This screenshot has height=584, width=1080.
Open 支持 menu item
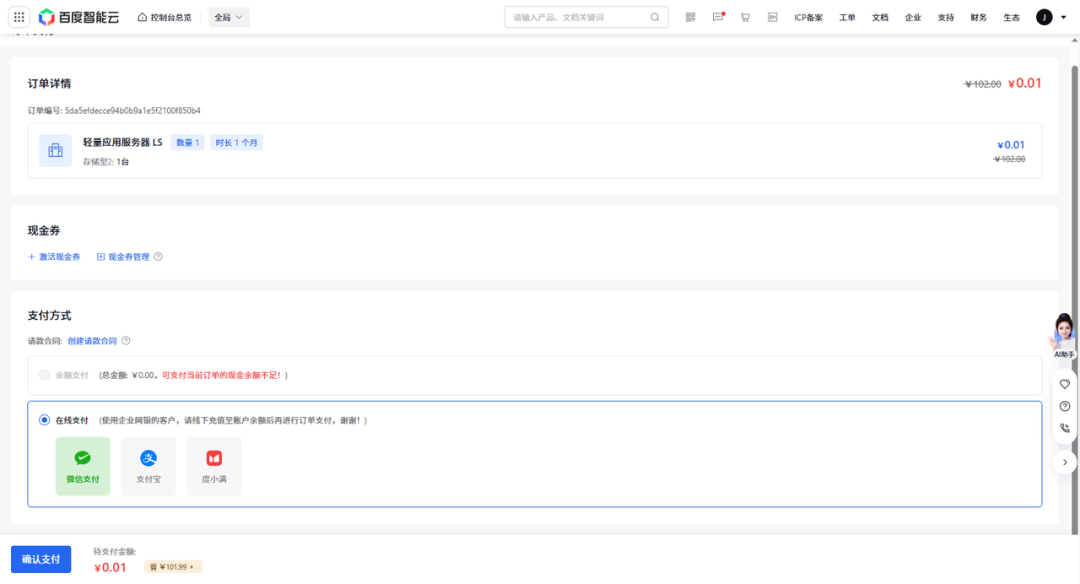(946, 17)
